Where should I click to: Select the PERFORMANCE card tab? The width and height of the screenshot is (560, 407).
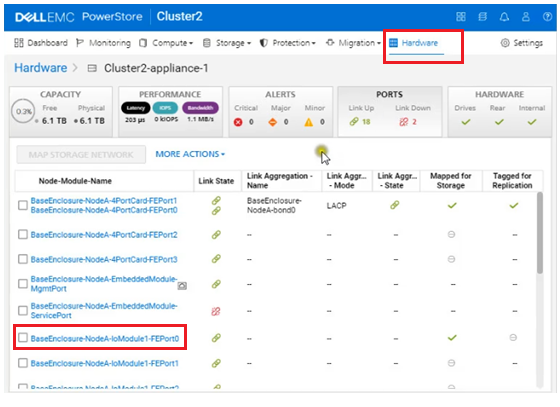pyautogui.click(x=170, y=111)
